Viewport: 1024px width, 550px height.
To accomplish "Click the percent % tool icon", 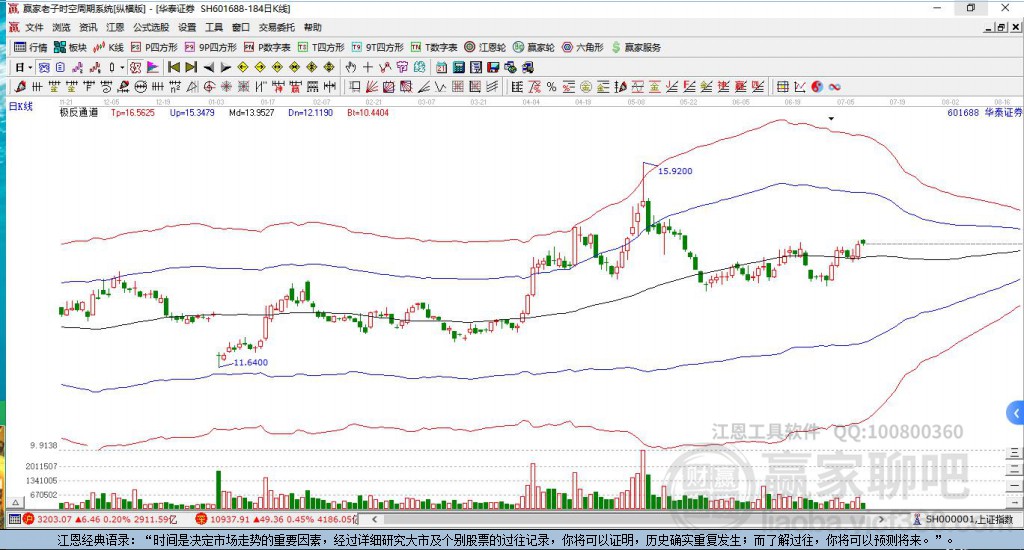I will tap(551, 86).
